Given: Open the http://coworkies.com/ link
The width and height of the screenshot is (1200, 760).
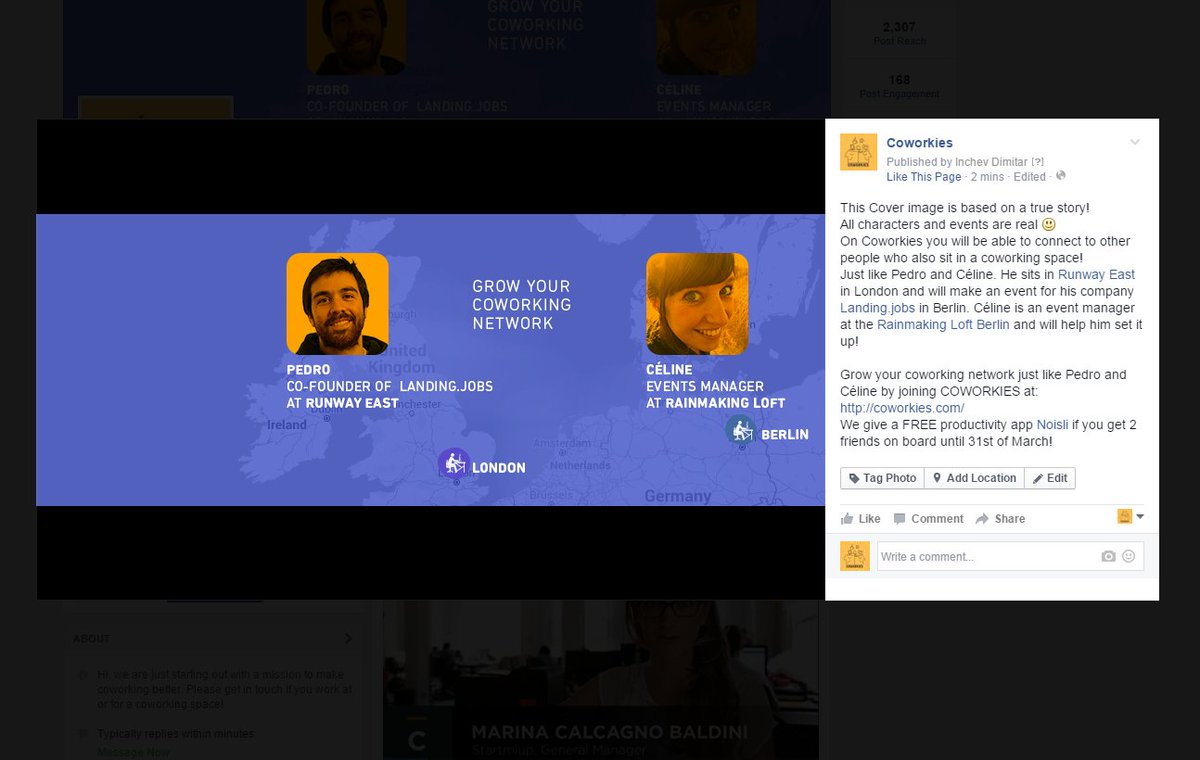Looking at the screenshot, I should point(902,408).
